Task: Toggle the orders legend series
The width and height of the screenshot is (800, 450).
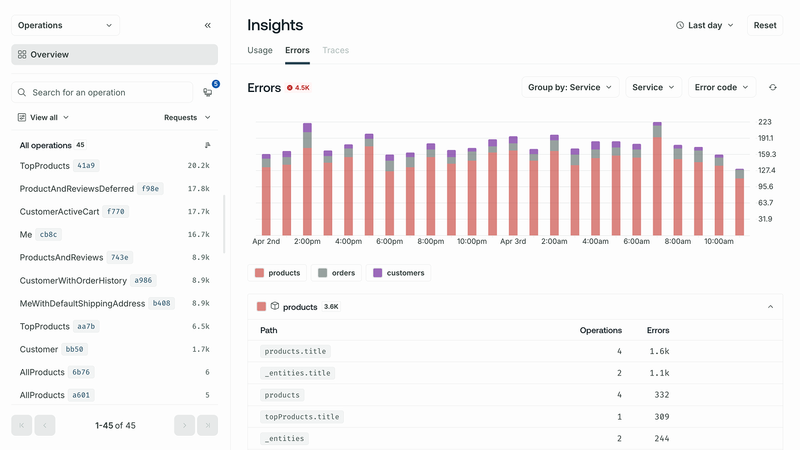Action: point(337,273)
